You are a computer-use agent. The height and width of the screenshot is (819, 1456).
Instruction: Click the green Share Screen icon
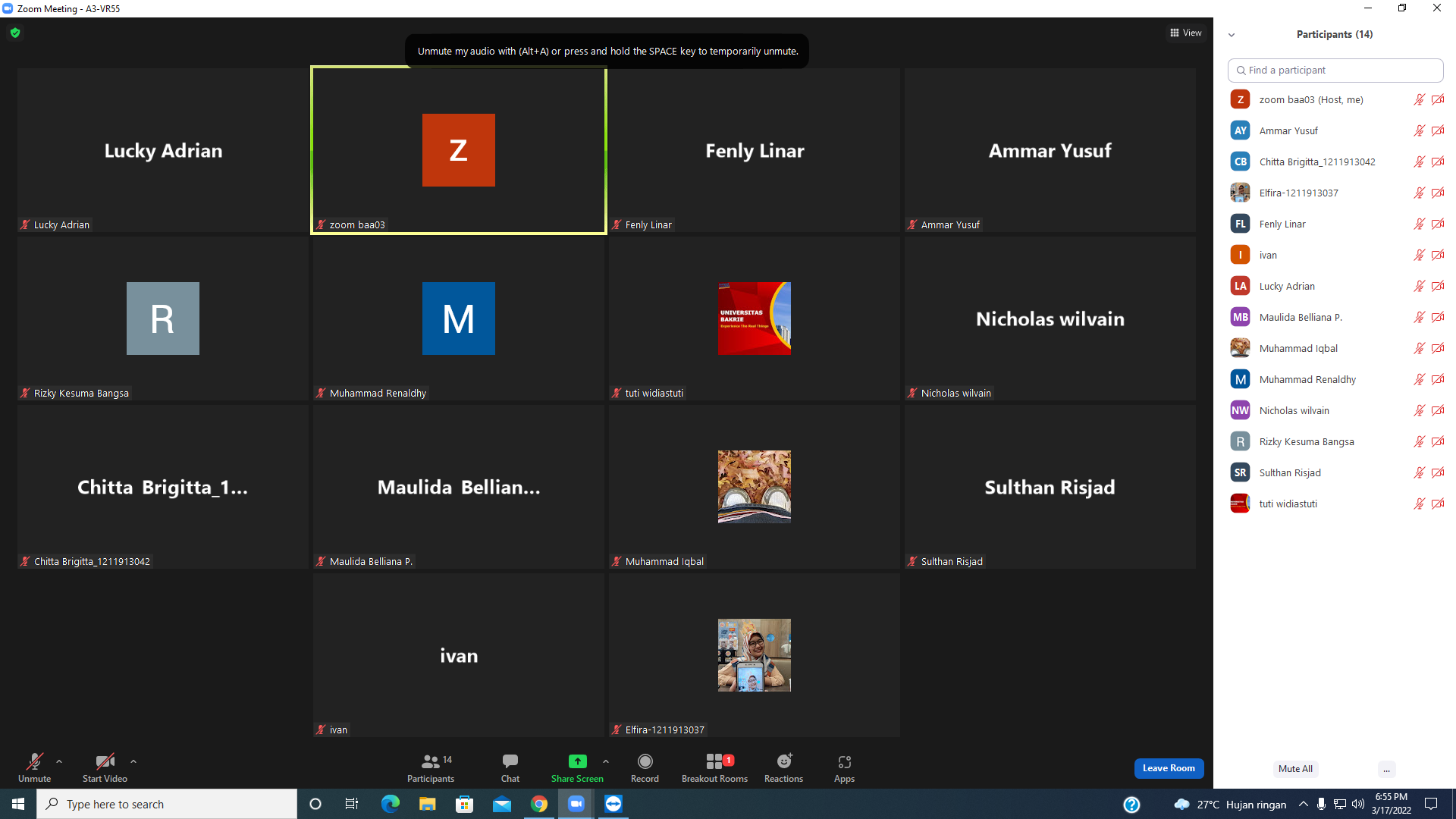click(x=578, y=761)
